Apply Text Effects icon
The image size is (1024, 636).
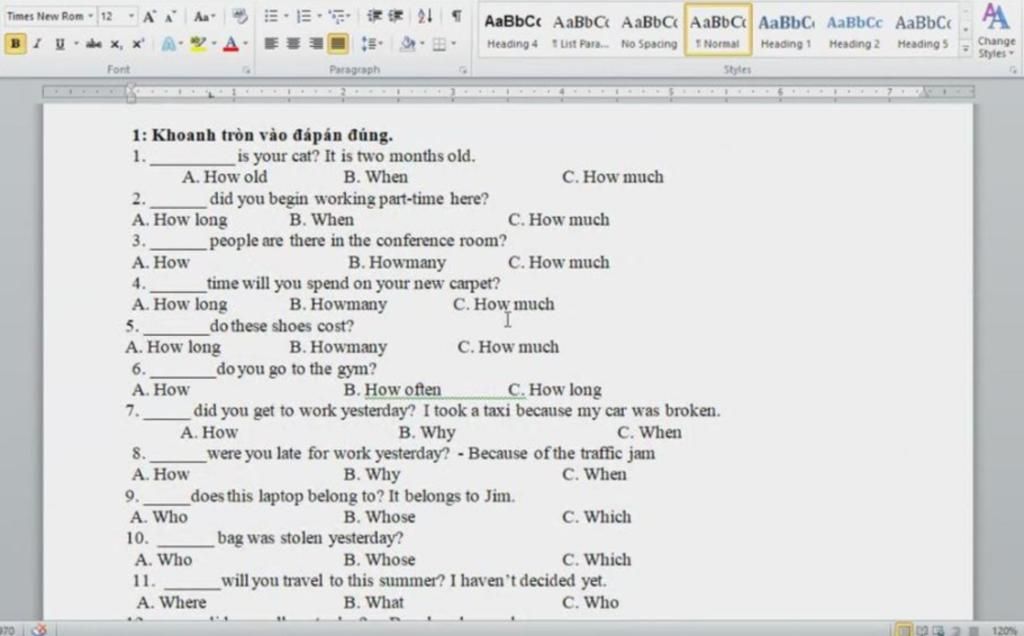(x=168, y=44)
